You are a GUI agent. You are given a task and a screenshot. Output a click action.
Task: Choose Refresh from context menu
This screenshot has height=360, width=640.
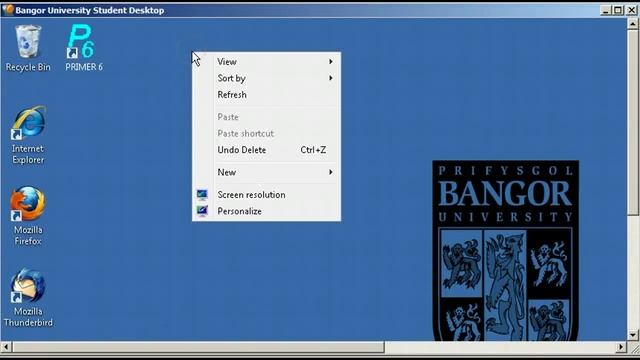pos(267,95)
